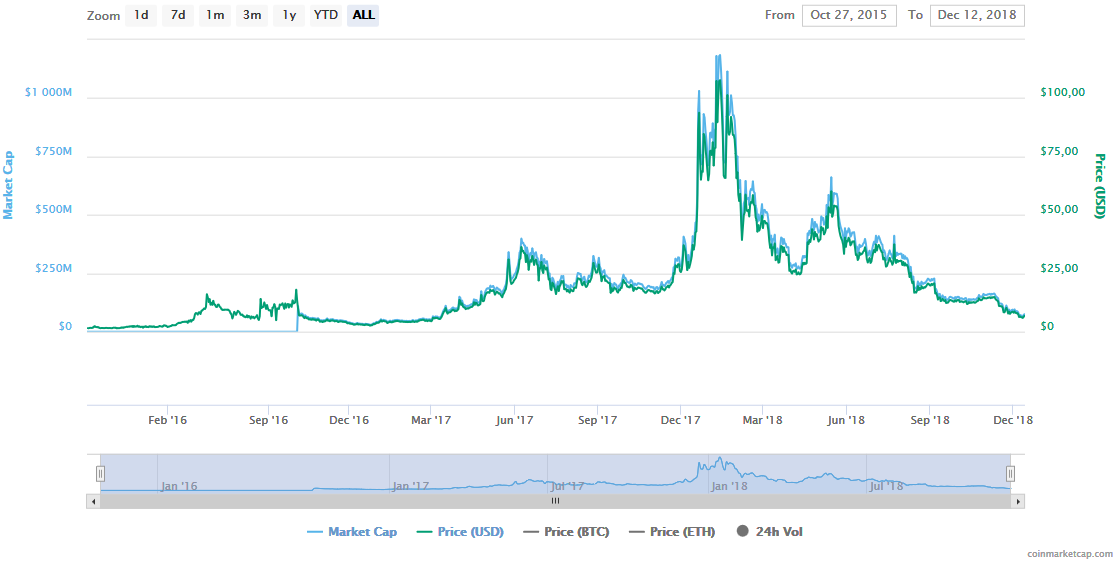
Task: Select the ALL zoom option
Action: (363, 15)
